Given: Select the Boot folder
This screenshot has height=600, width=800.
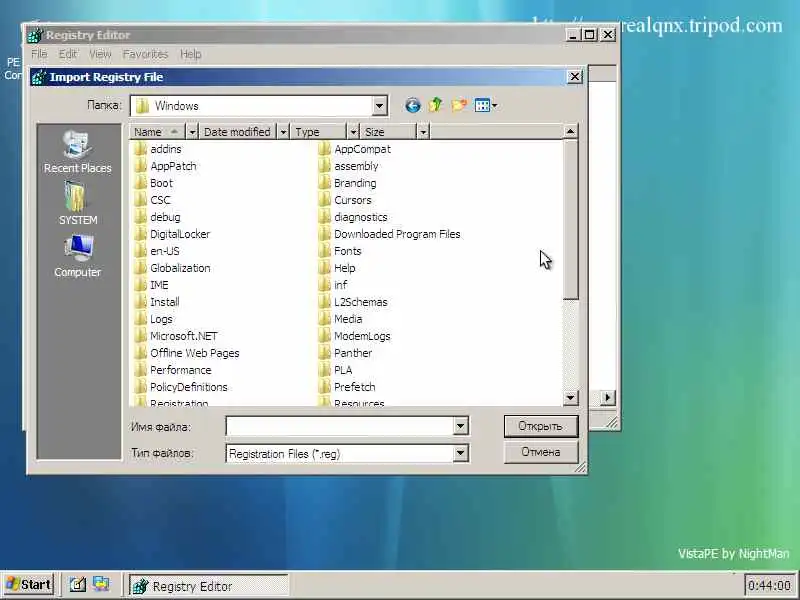Looking at the screenshot, I should click(154, 183).
